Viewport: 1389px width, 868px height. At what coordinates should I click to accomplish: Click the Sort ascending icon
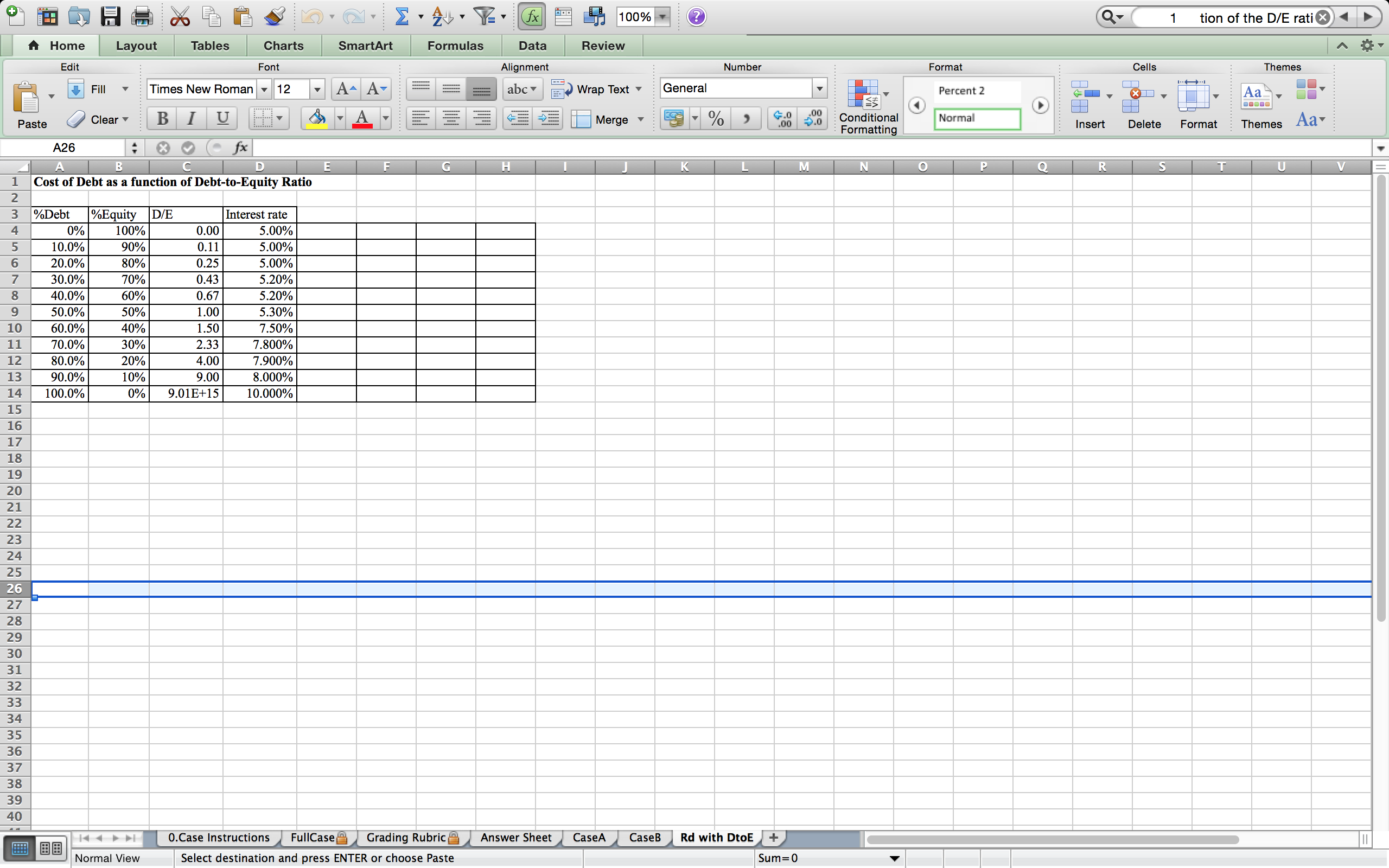(439, 16)
